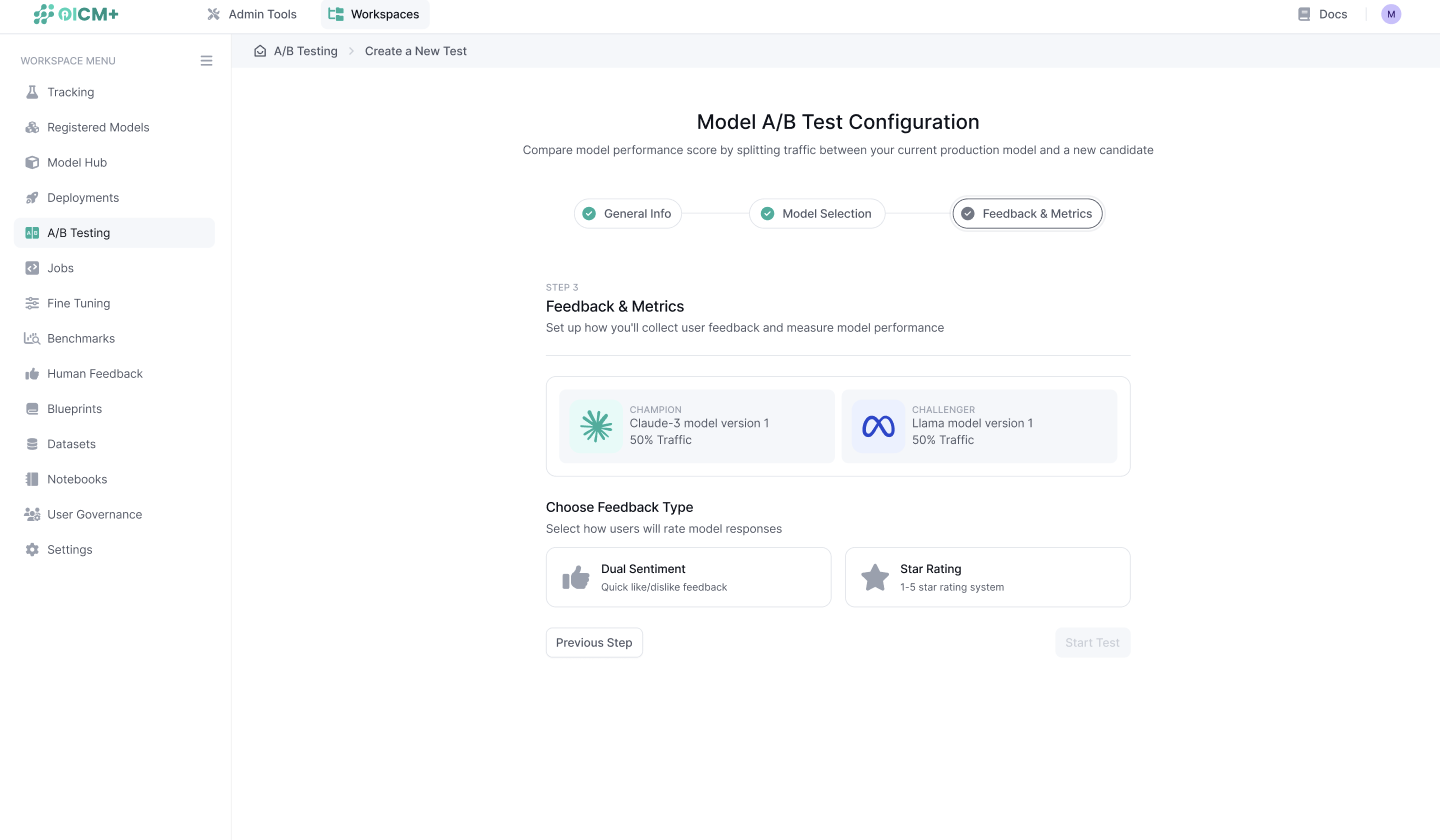This screenshot has width=1440, height=840.
Task: Click the M user avatar
Action: (x=1391, y=14)
